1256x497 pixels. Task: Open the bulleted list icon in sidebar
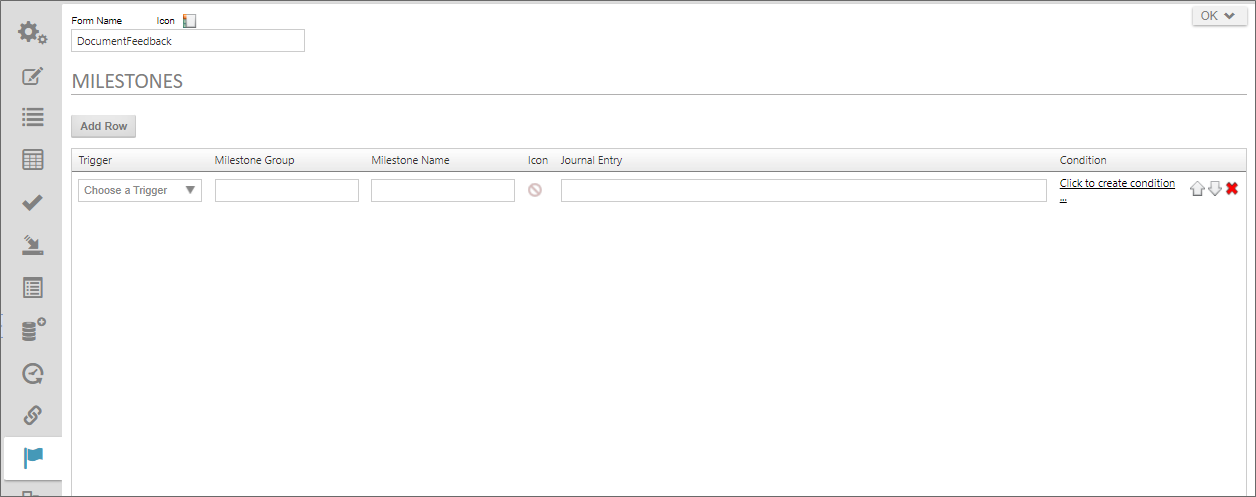(33, 117)
